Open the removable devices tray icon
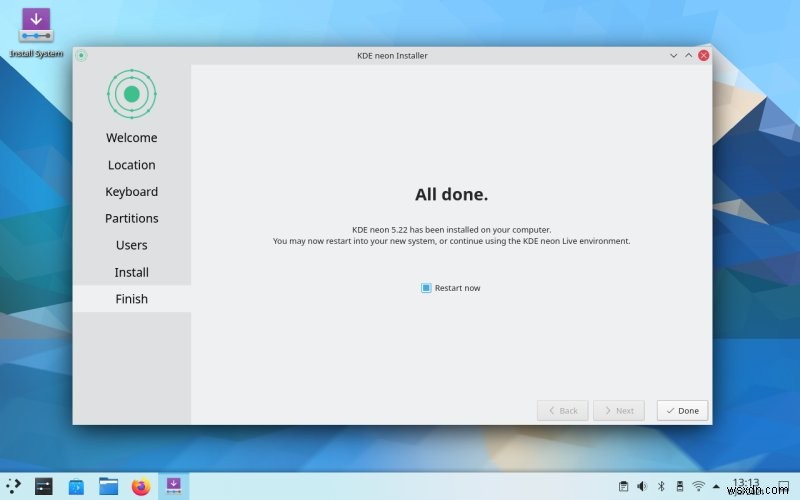Screen dimensions: 800x500 point(680,486)
